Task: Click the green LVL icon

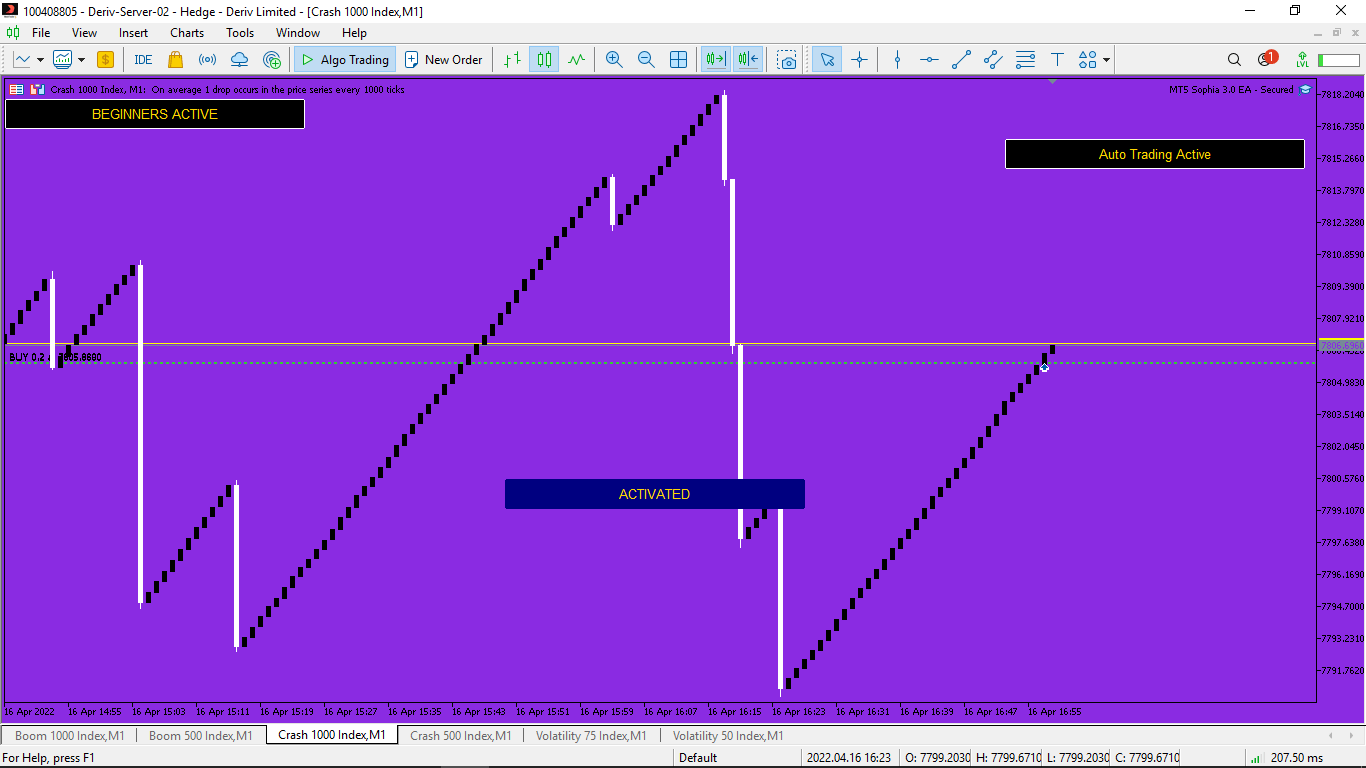Action: pyautogui.click(x=1301, y=60)
